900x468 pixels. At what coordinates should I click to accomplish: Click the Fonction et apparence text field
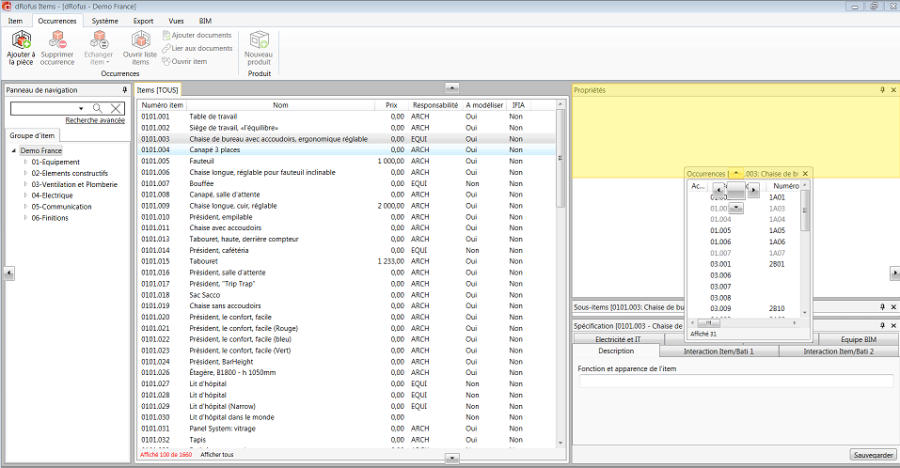pos(735,381)
